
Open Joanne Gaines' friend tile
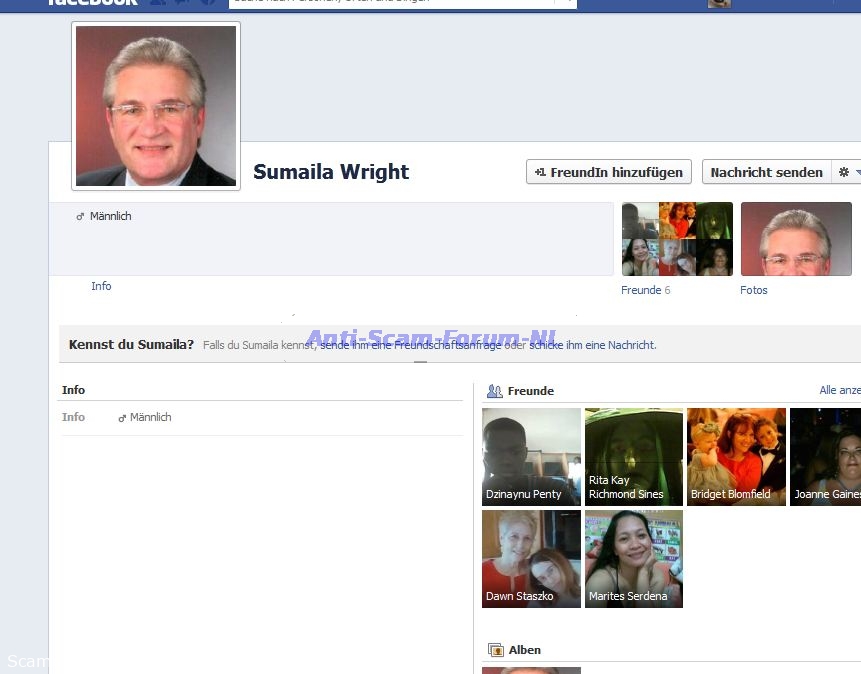coord(825,456)
